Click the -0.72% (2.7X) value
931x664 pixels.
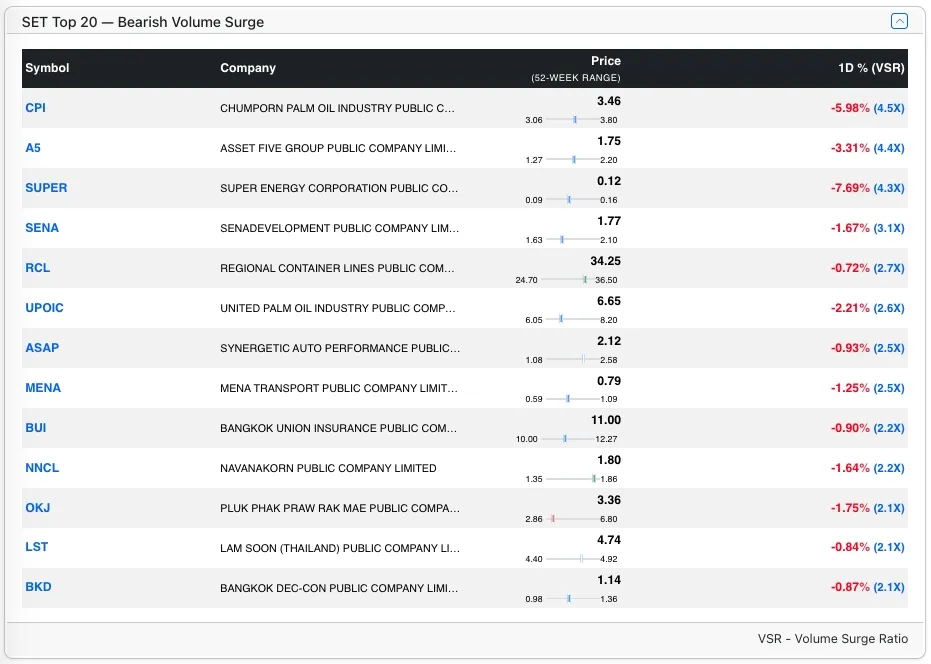click(x=867, y=268)
